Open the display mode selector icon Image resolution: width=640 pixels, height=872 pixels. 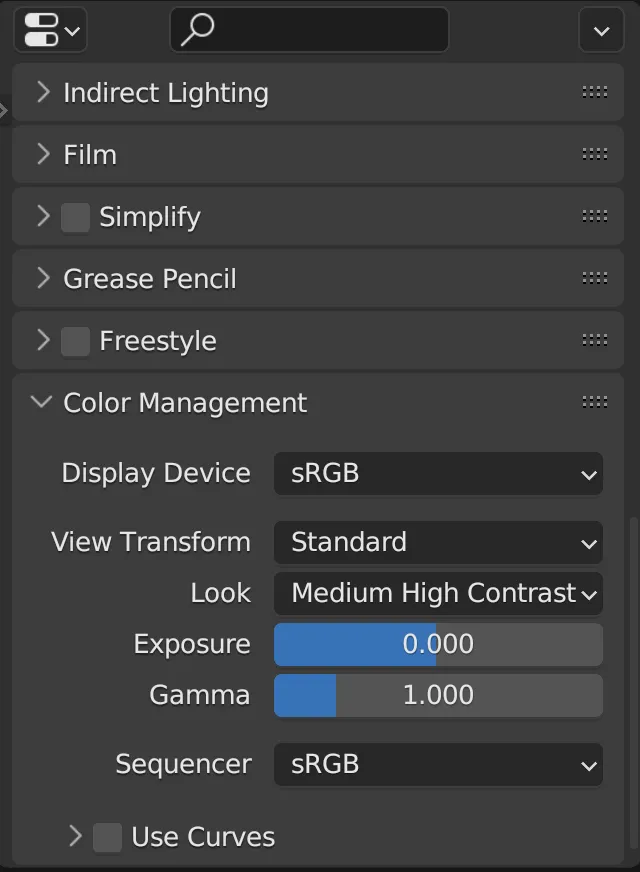49,30
